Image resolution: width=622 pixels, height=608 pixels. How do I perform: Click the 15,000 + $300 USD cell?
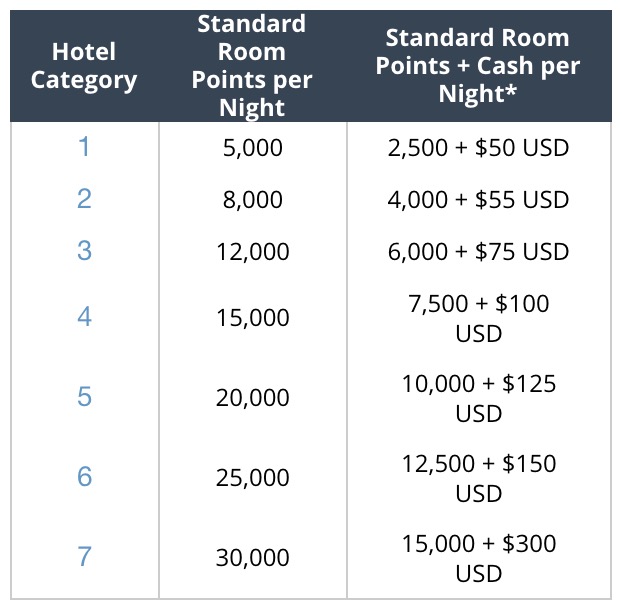(478, 557)
